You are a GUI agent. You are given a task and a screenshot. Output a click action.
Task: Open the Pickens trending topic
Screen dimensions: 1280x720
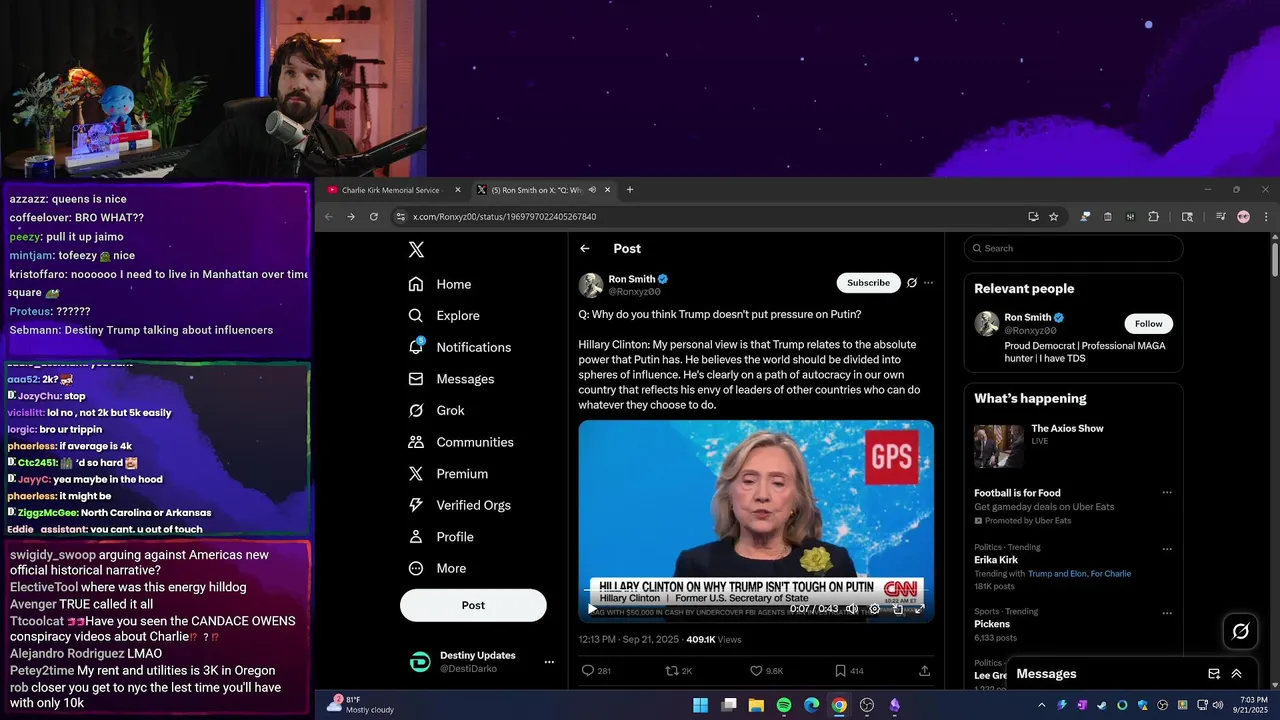pos(992,624)
